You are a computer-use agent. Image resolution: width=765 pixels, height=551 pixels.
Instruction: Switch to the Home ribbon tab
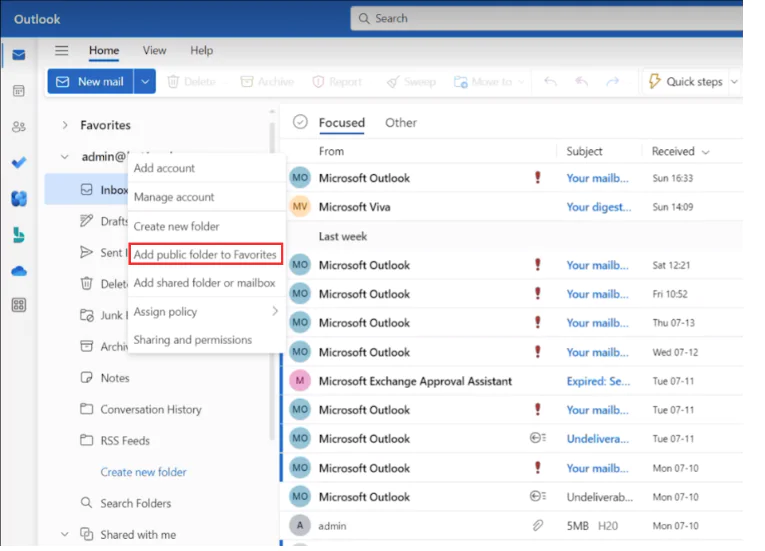coord(104,50)
